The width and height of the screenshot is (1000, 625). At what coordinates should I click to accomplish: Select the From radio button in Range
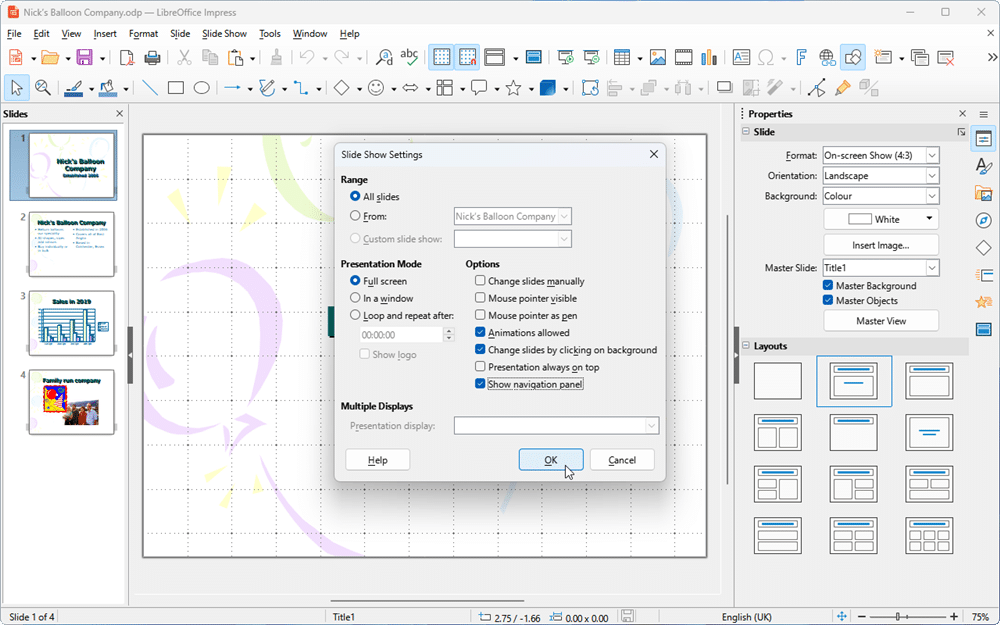(356, 215)
